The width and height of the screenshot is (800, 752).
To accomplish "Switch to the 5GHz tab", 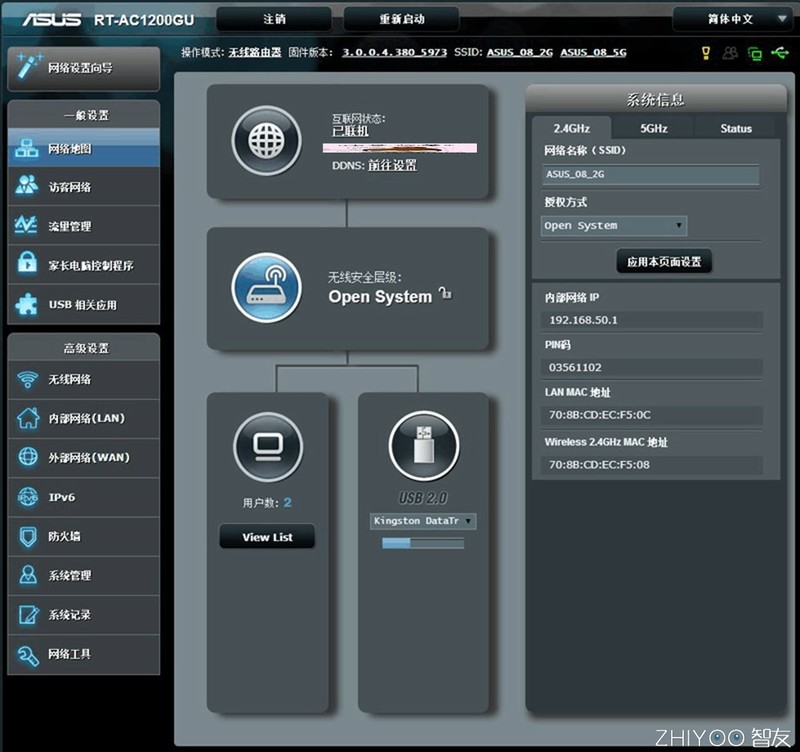I will click(654, 128).
